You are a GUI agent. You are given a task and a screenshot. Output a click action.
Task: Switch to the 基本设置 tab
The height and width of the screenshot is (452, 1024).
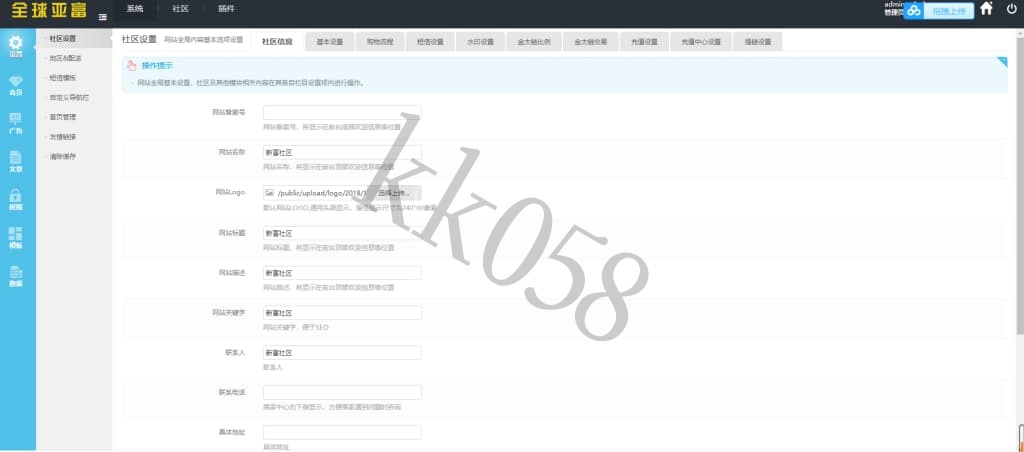[x=330, y=41]
